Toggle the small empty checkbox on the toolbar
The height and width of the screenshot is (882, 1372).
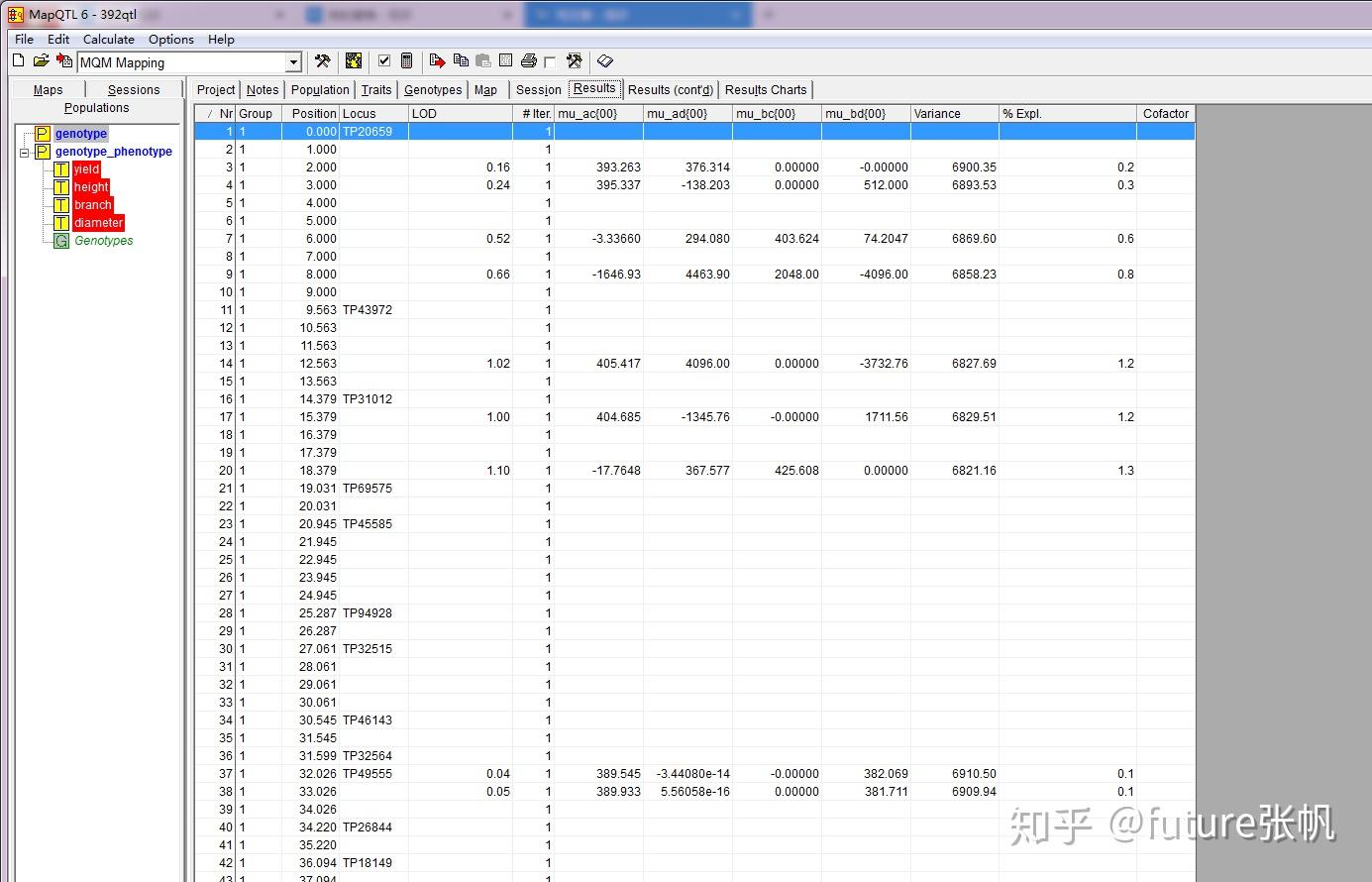coord(551,60)
